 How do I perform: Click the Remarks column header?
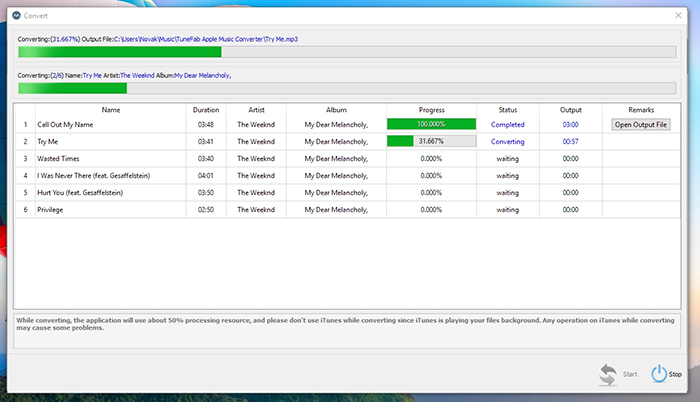coord(641,110)
